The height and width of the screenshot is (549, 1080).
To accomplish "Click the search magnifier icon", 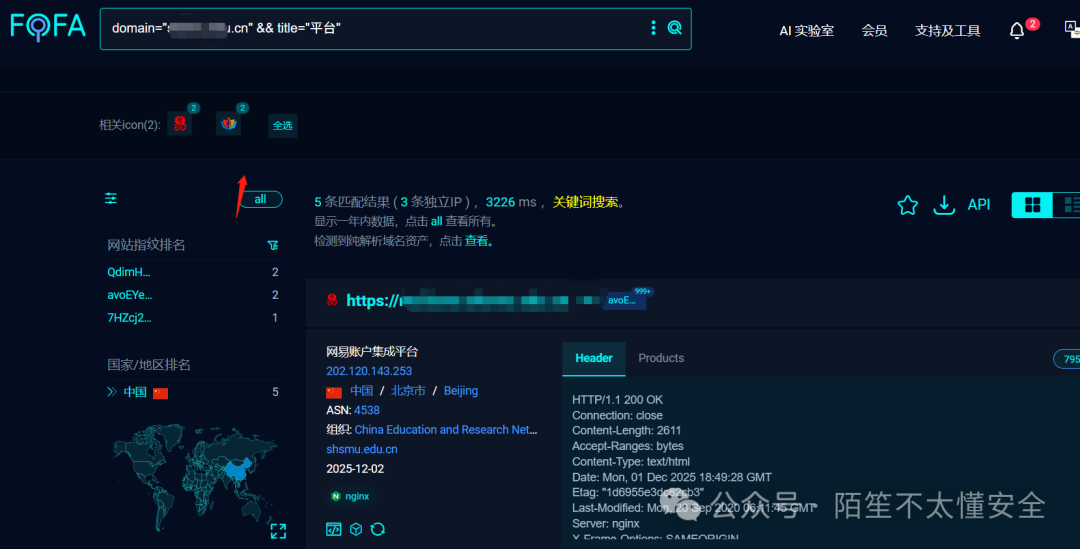I will (x=675, y=28).
